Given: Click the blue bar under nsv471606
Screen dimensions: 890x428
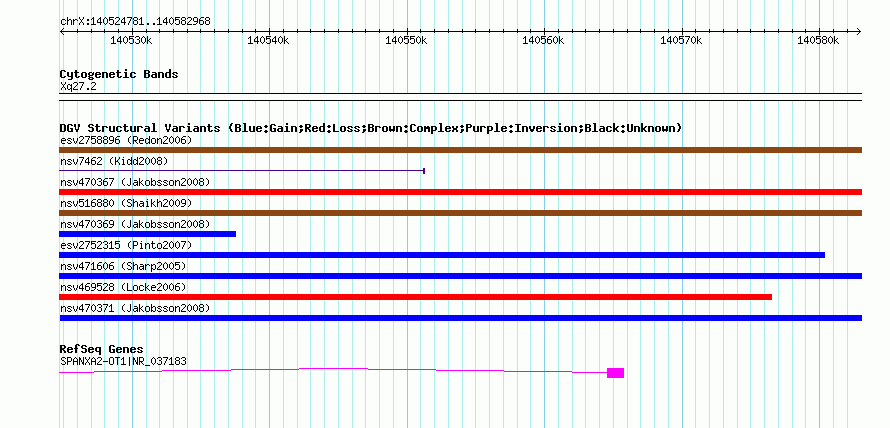Looking at the screenshot, I should (x=460, y=276).
